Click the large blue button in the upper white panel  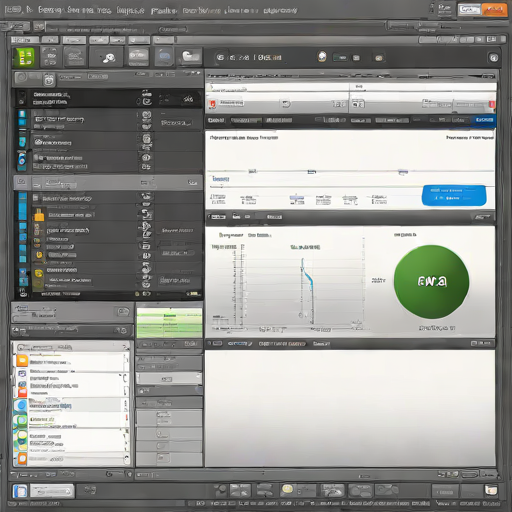click(454, 195)
